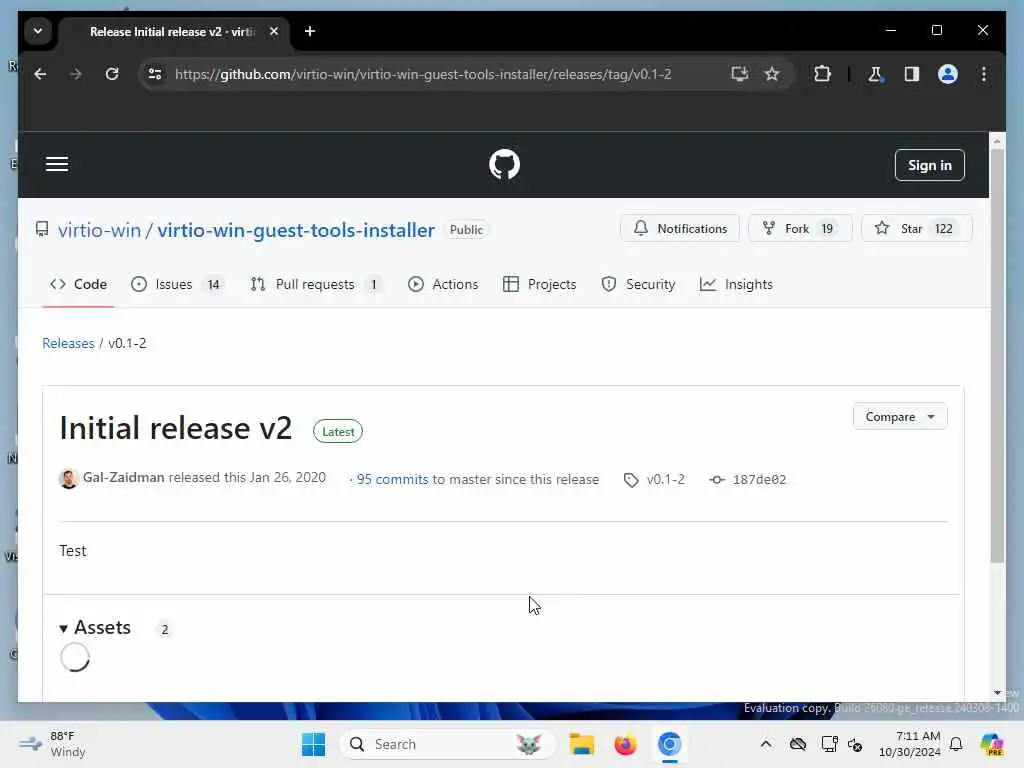Click the browser forward arrow
1024x768 pixels.
[x=76, y=74]
